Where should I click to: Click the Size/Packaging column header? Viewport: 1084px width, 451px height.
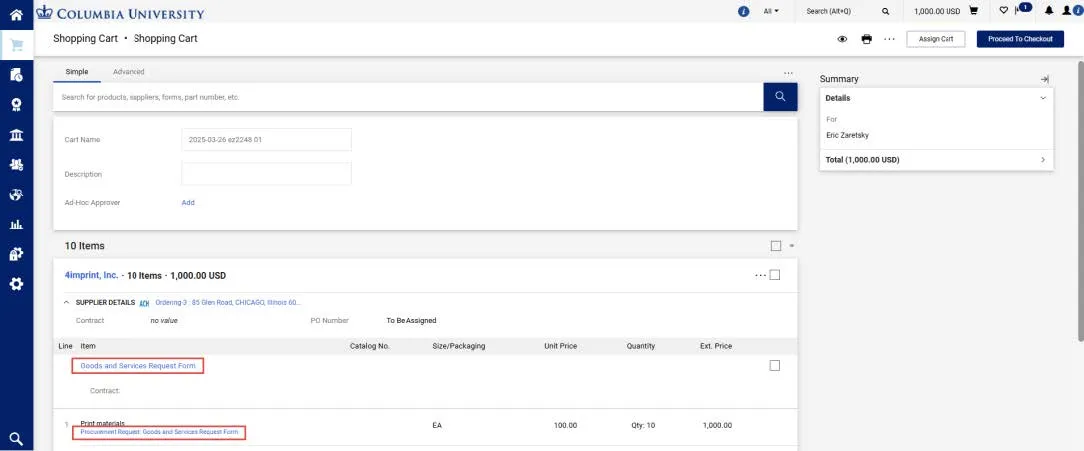tap(458, 346)
